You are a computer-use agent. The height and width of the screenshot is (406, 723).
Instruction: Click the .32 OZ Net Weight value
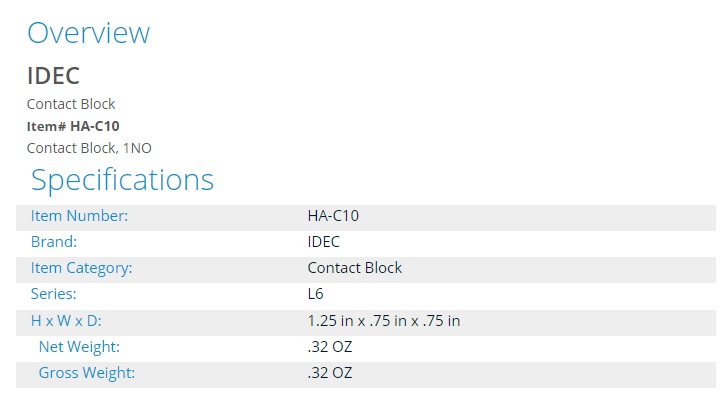point(330,347)
